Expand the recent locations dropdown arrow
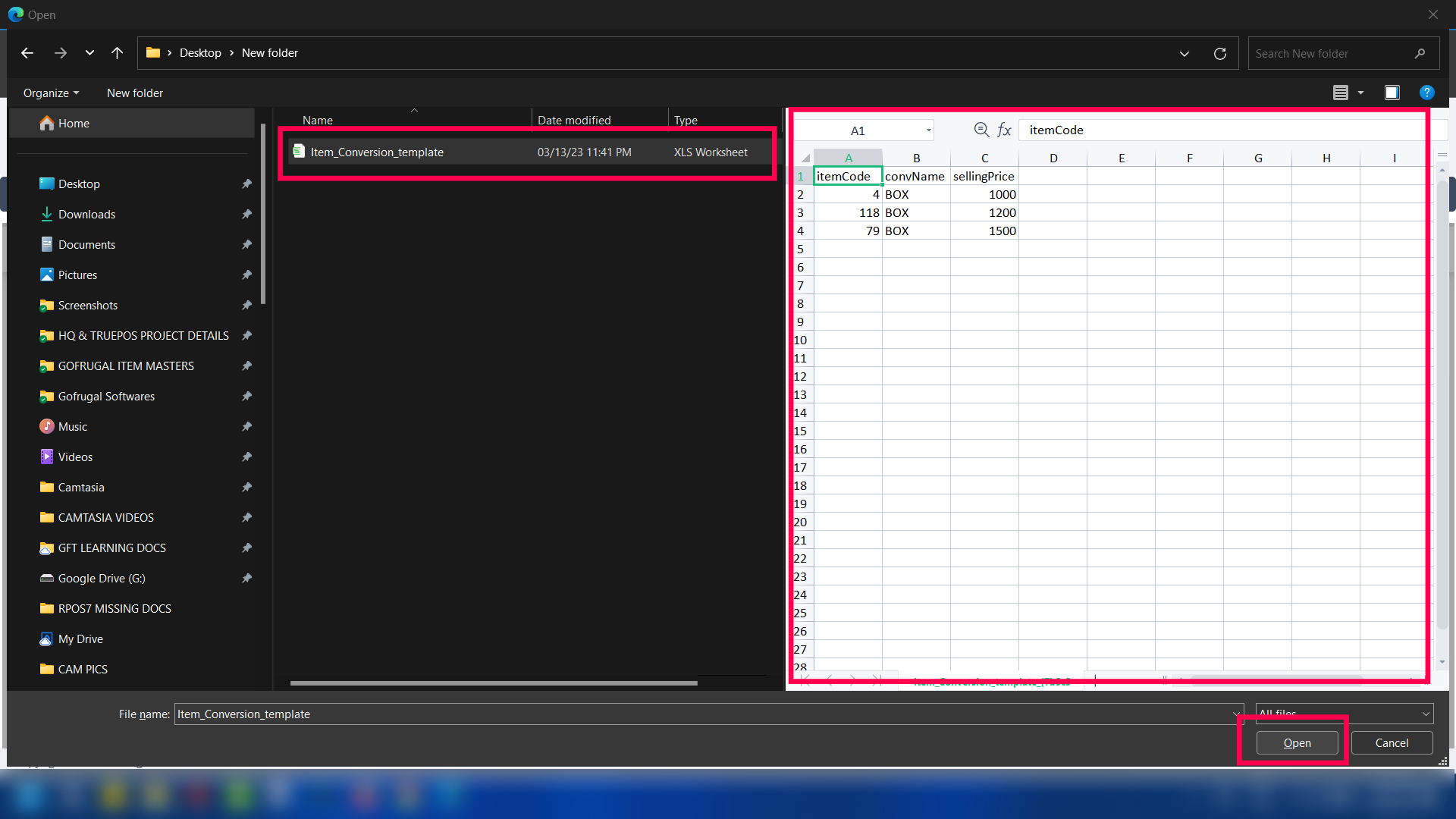 pos(89,53)
